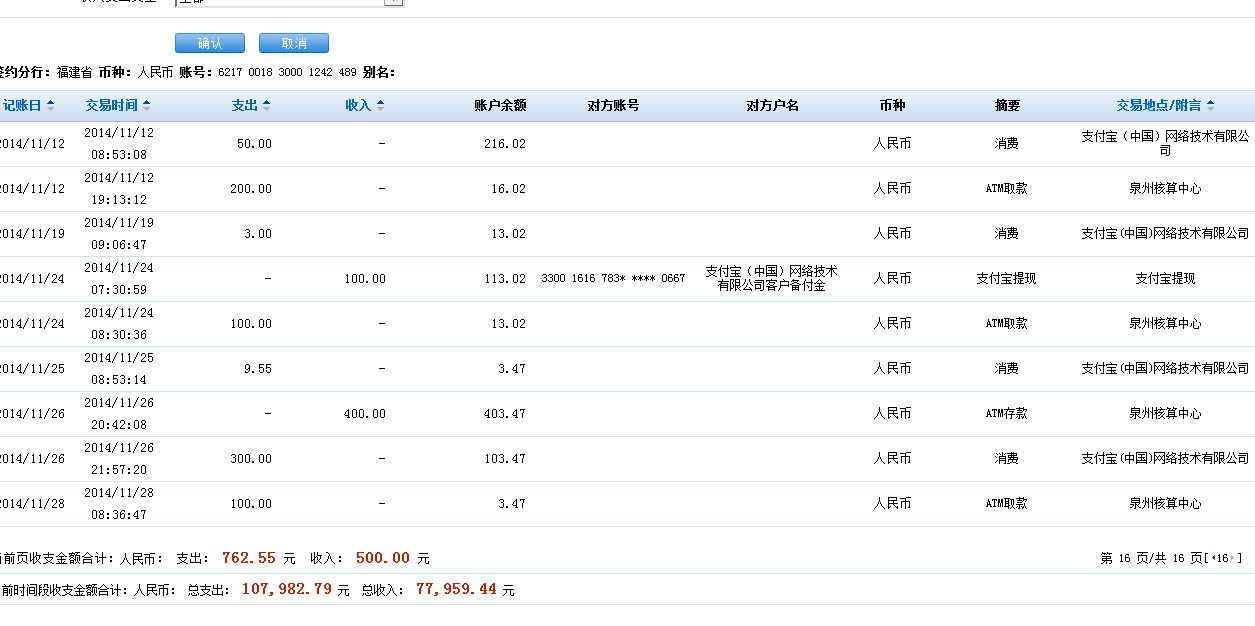Screen dimensions: 1255x626
Task: Sort by the 记账日 column header text
Action: [22, 106]
